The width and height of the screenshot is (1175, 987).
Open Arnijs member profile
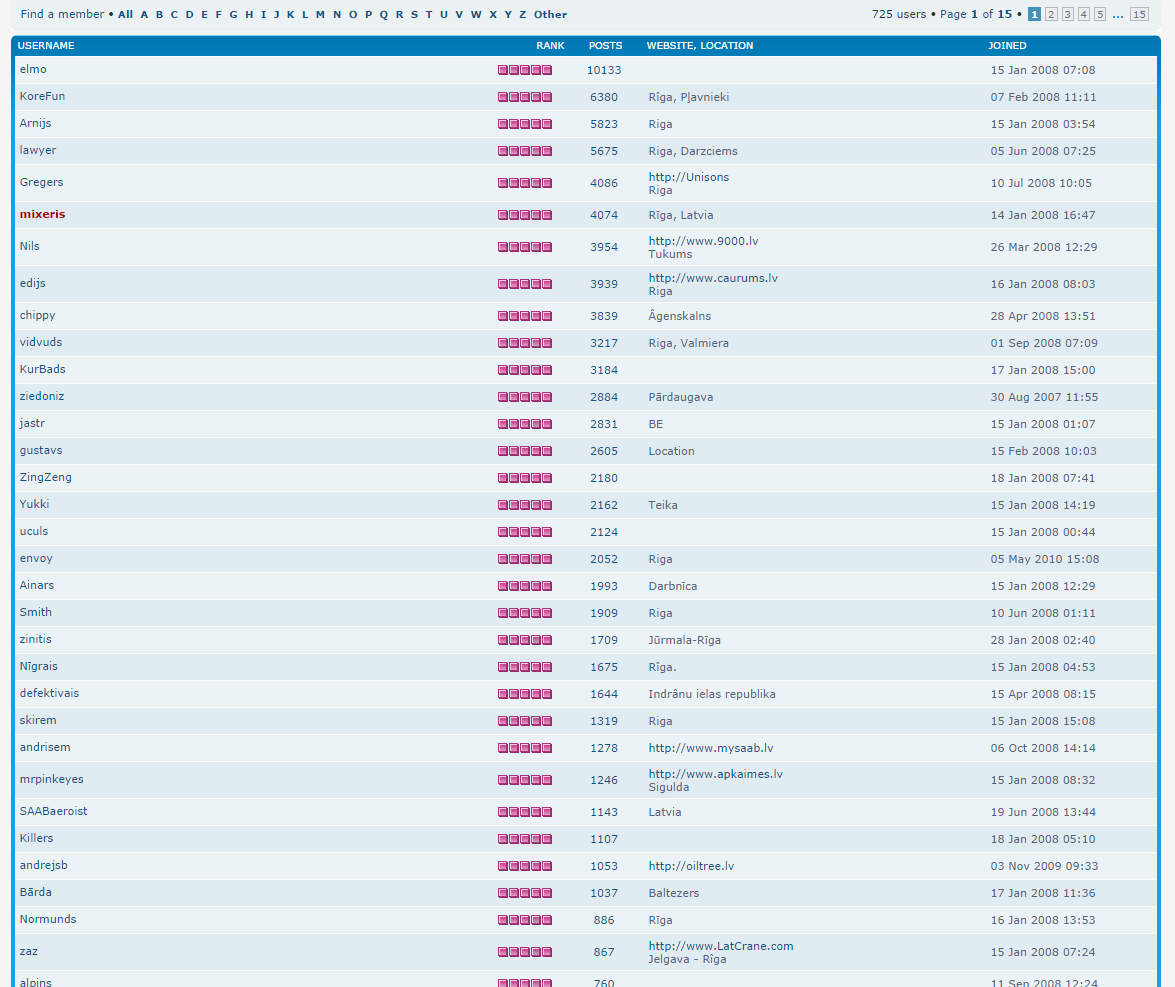[x=35, y=123]
